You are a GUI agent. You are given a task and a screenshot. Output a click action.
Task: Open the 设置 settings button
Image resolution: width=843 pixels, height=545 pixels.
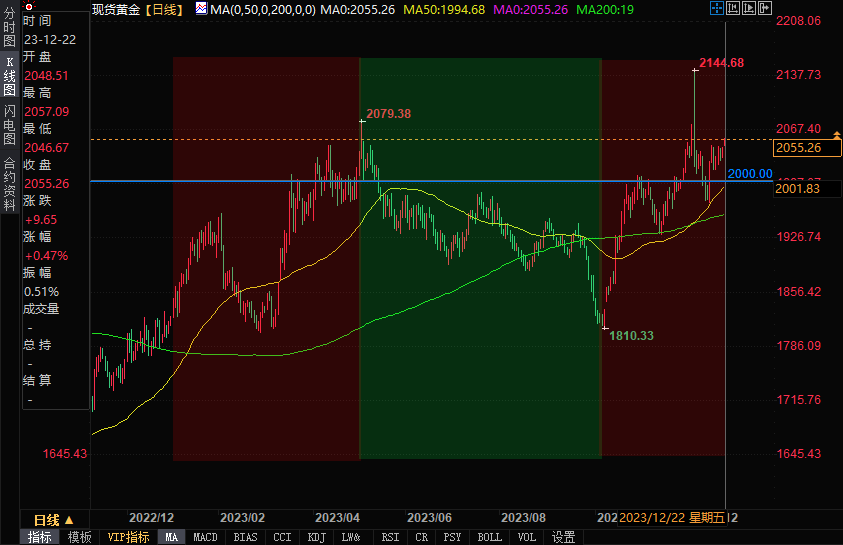[563, 537]
